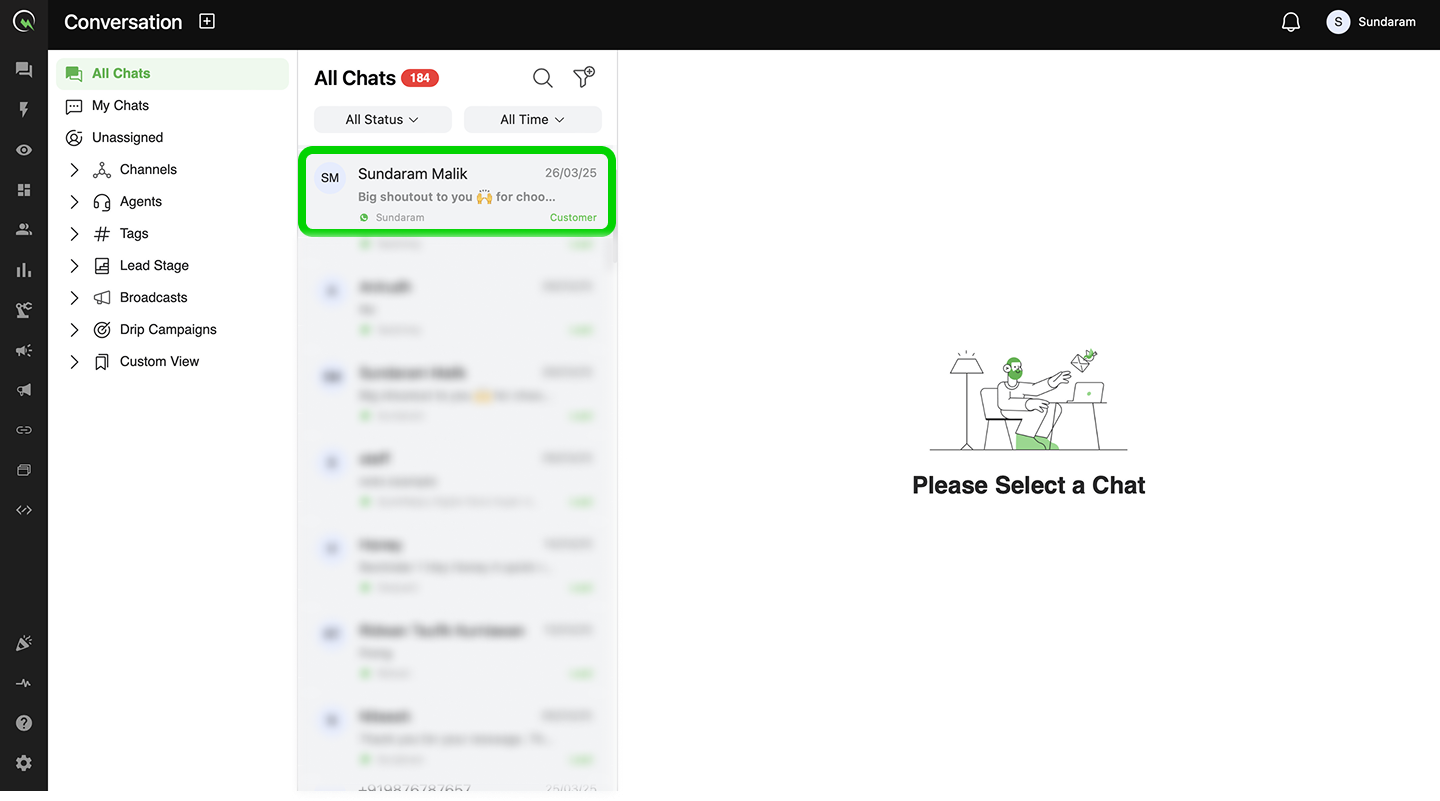This screenshot has height=801, width=1440.
Task: Expand the Lead Stage section
Action: click(74, 266)
